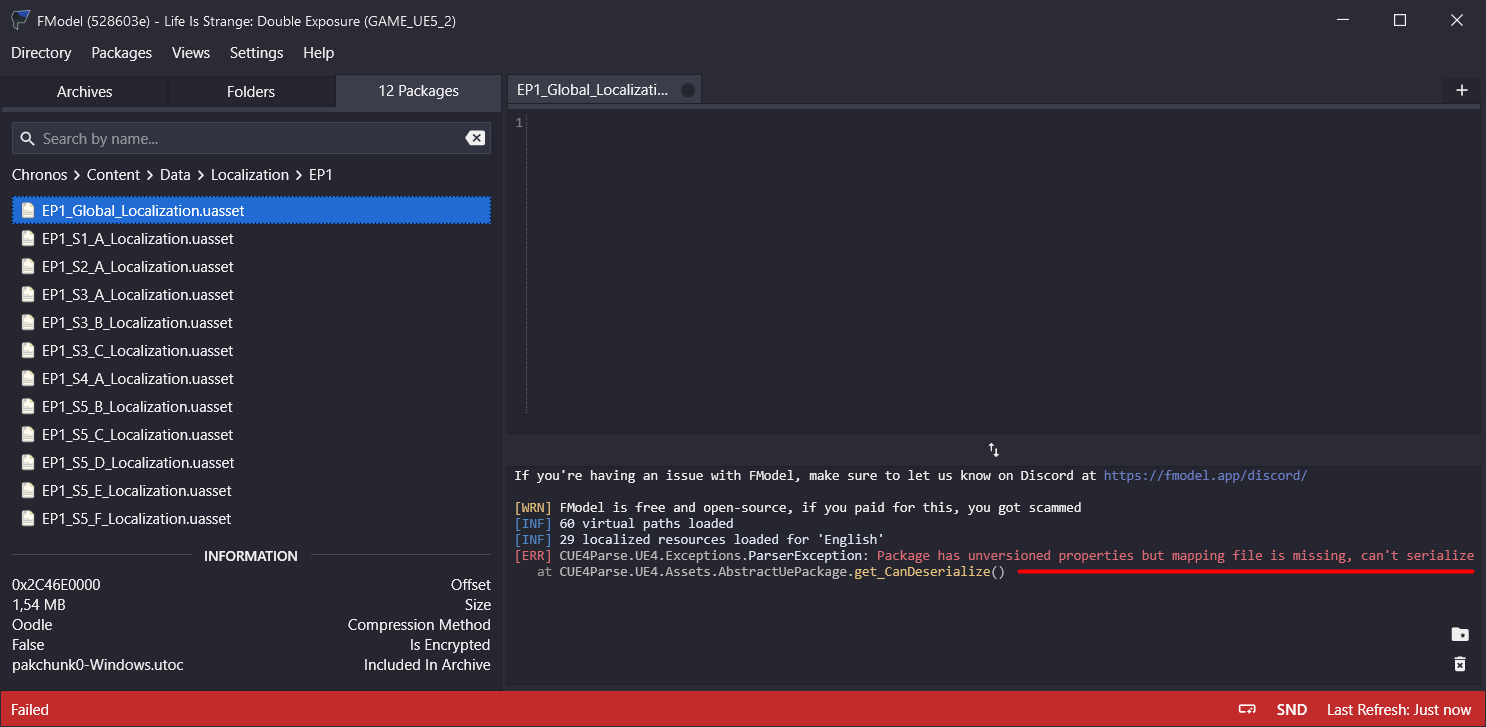Image resolution: width=1486 pixels, height=727 pixels.
Task: Click the Oodle compression value
Action: tap(32, 625)
